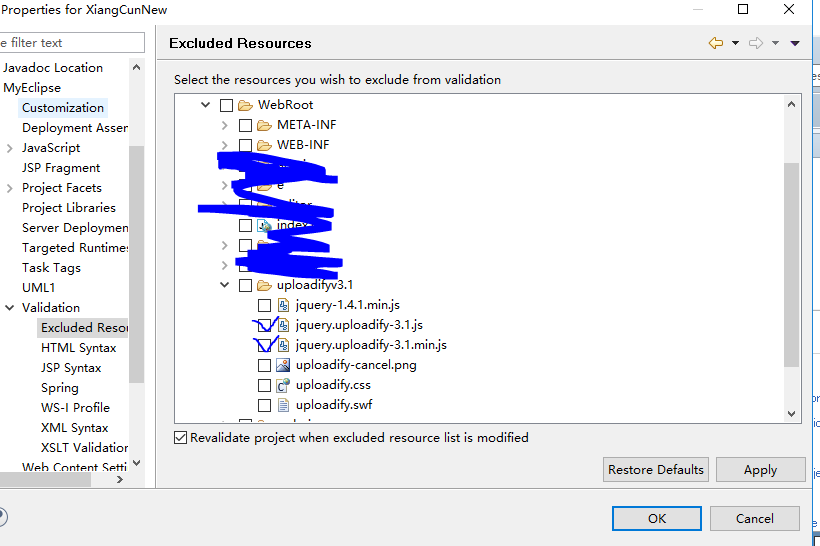Open the HTML Syntax validation page
Screen dimensions: 820x546
pos(78,348)
